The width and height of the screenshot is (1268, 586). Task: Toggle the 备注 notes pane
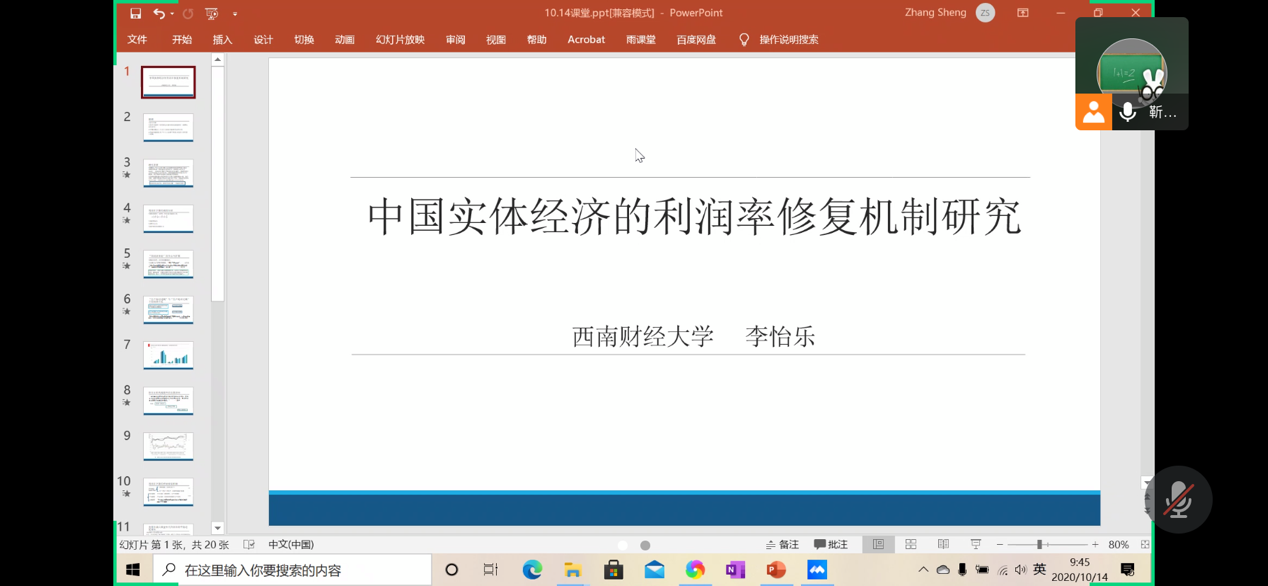click(x=782, y=545)
